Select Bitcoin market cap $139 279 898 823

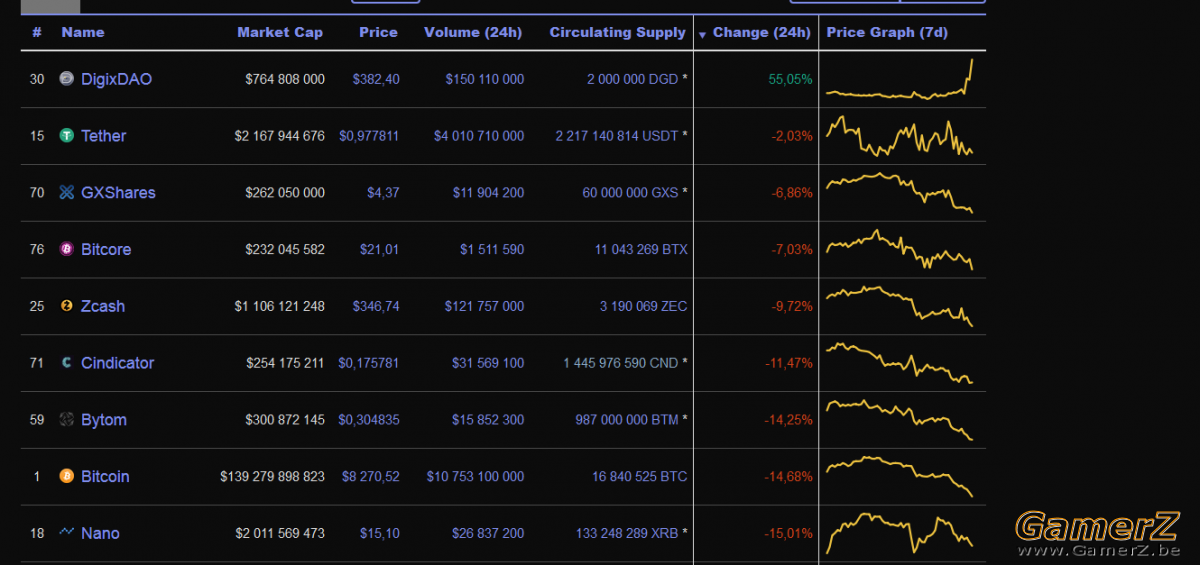pos(273,477)
